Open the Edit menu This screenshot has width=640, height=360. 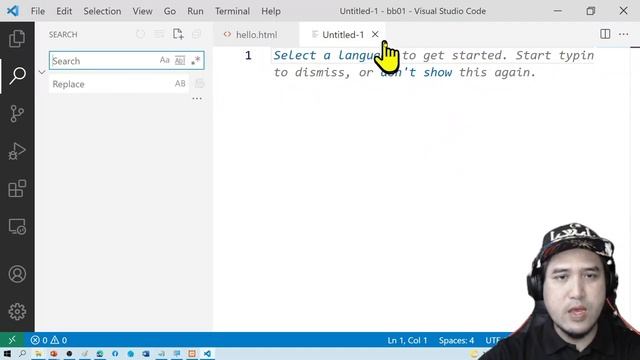(x=64, y=11)
